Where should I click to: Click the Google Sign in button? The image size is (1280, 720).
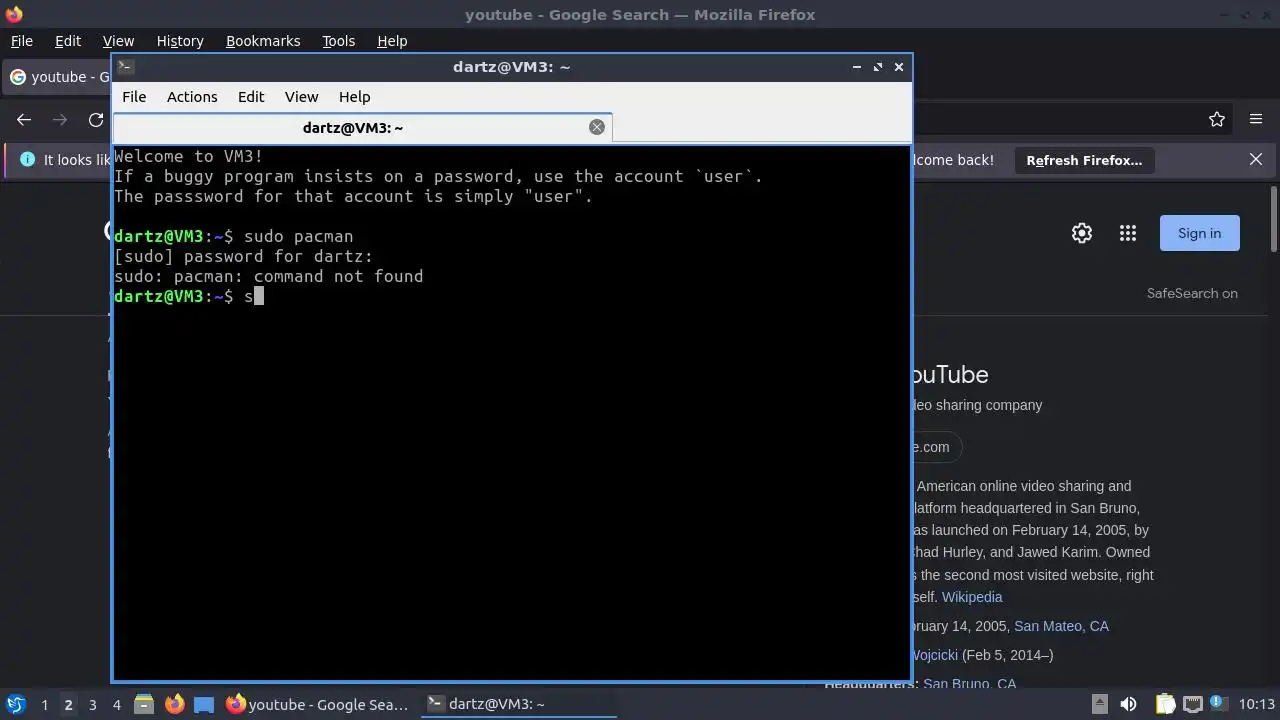click(x=1199, y=233)
